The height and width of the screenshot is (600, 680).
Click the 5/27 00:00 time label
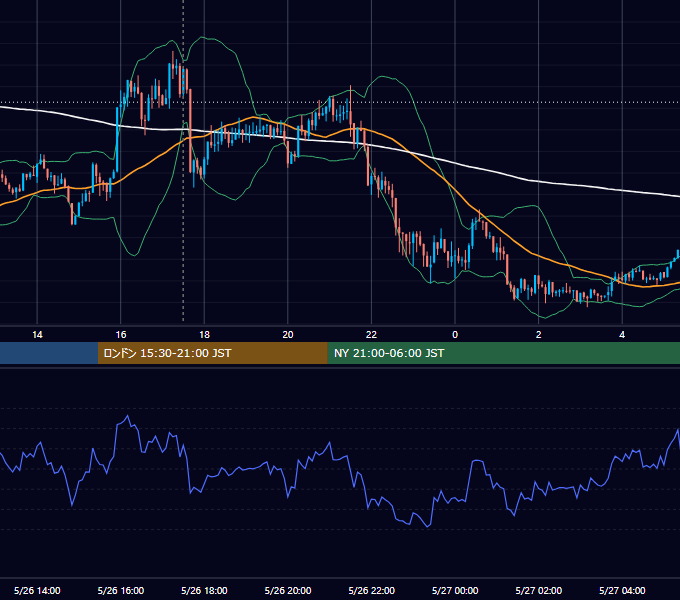pyautogui.click(x=455, y=590)
